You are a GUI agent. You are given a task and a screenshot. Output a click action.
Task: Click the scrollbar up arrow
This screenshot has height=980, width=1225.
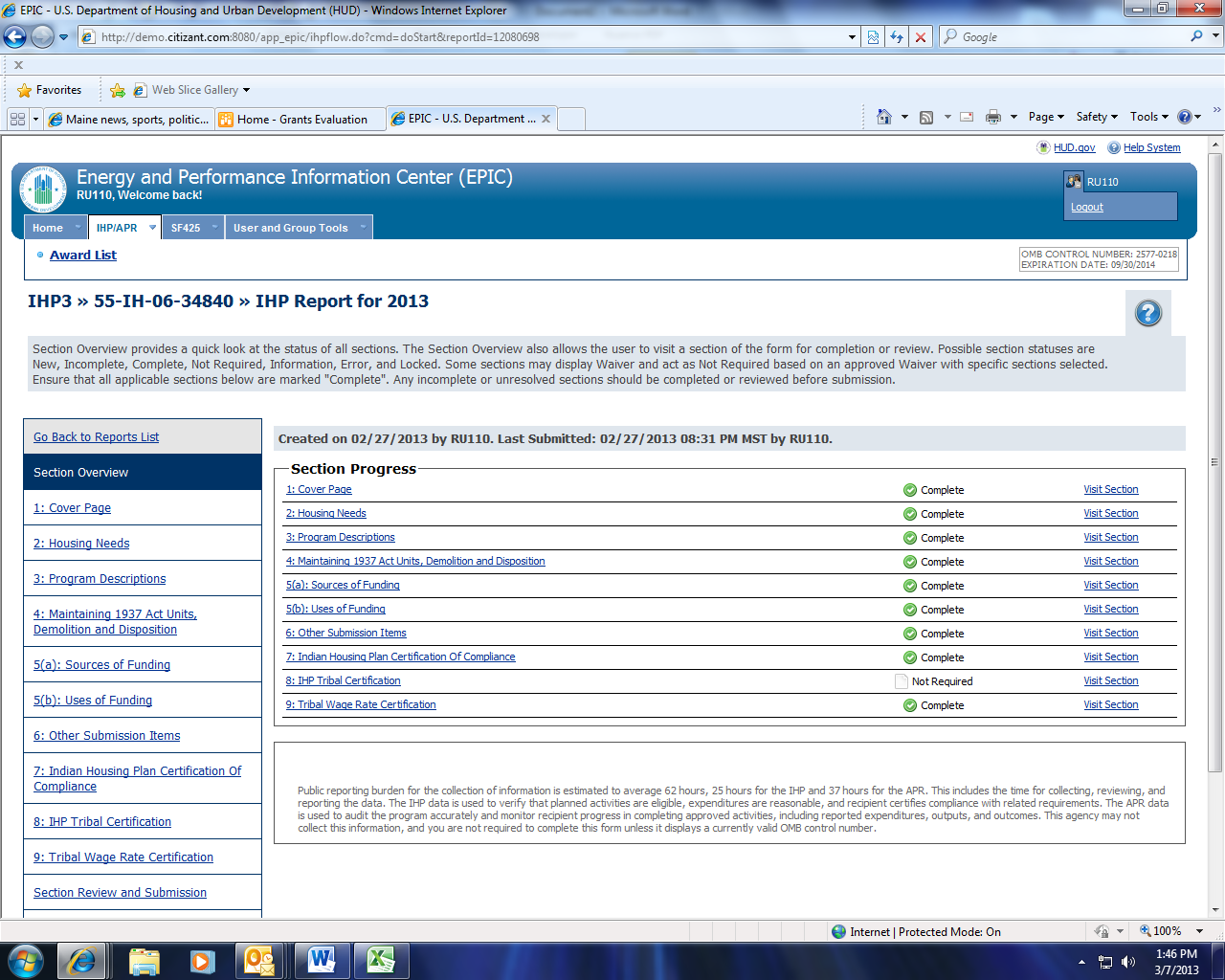(x=1215, y=145)
